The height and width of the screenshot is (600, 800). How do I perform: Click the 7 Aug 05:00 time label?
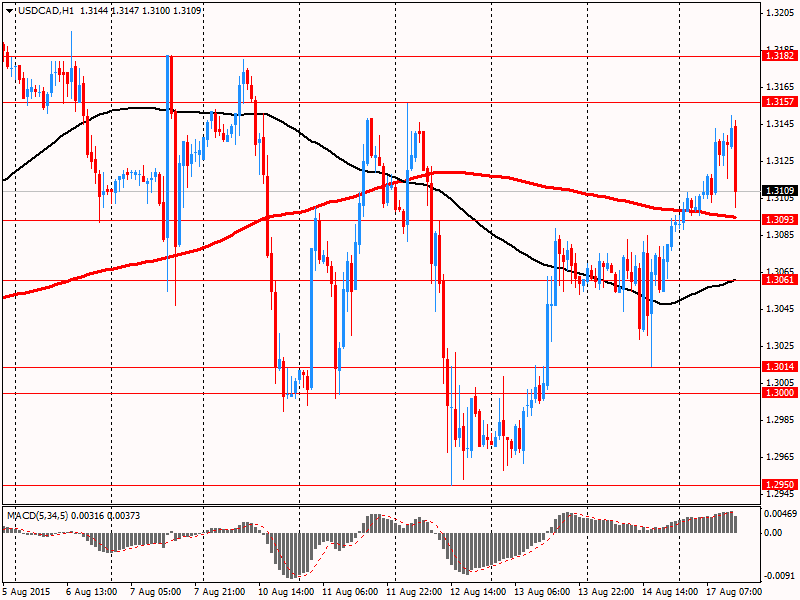pos(156,592)
